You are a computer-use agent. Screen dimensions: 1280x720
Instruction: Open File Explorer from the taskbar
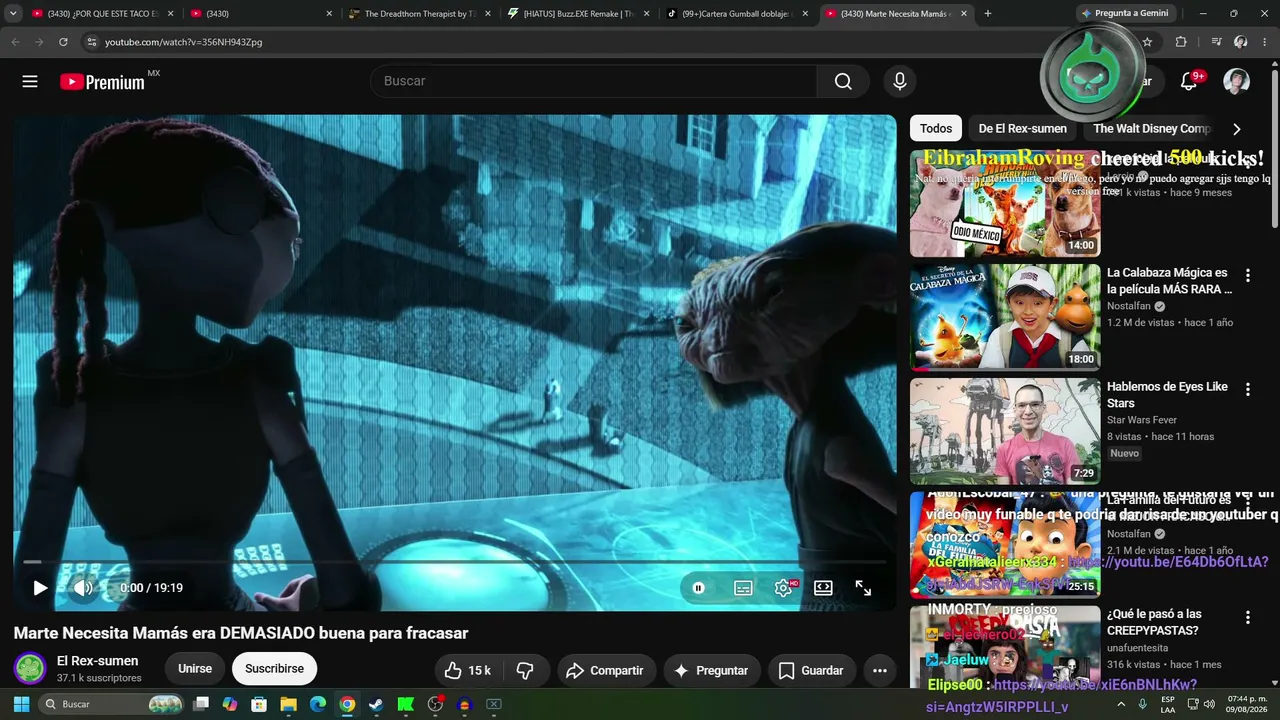288,704
